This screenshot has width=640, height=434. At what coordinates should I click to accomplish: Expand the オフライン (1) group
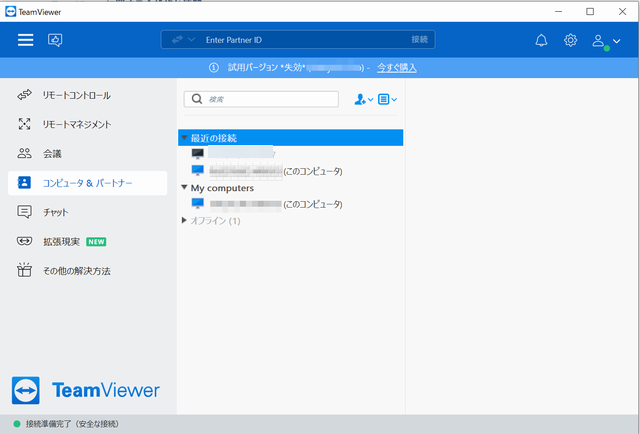tap(184, 220)
